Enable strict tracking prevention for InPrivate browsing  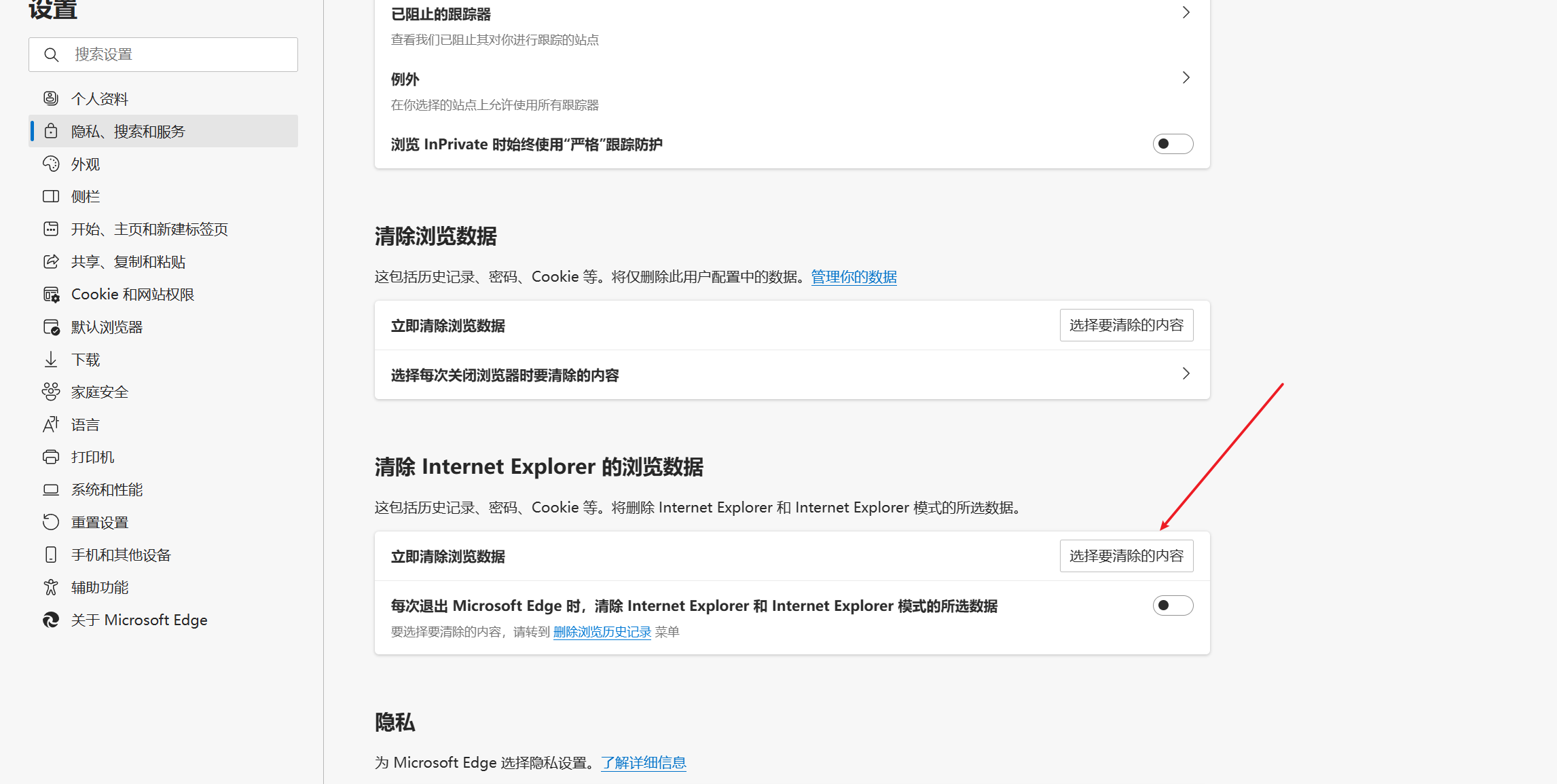(1173, 144)
